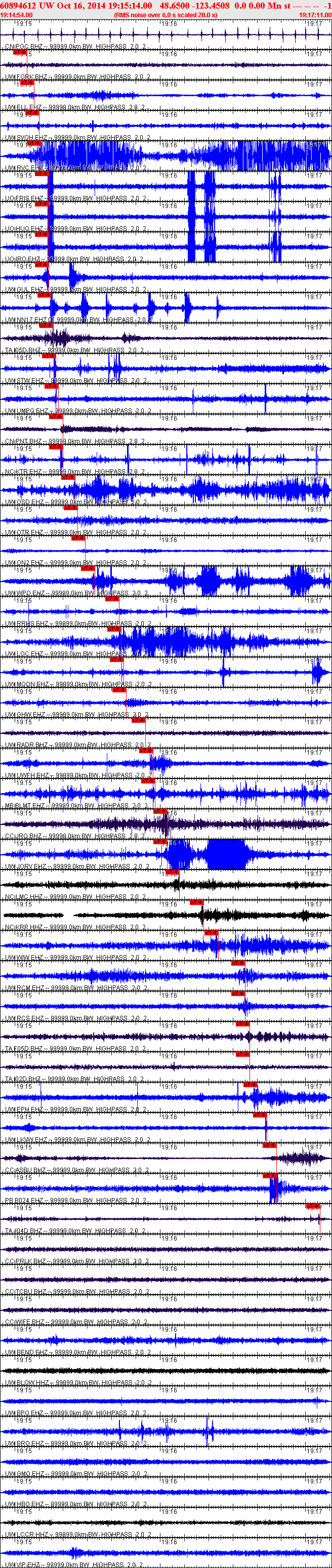Click the end time 19:17:11.00 label

(315, 15)
